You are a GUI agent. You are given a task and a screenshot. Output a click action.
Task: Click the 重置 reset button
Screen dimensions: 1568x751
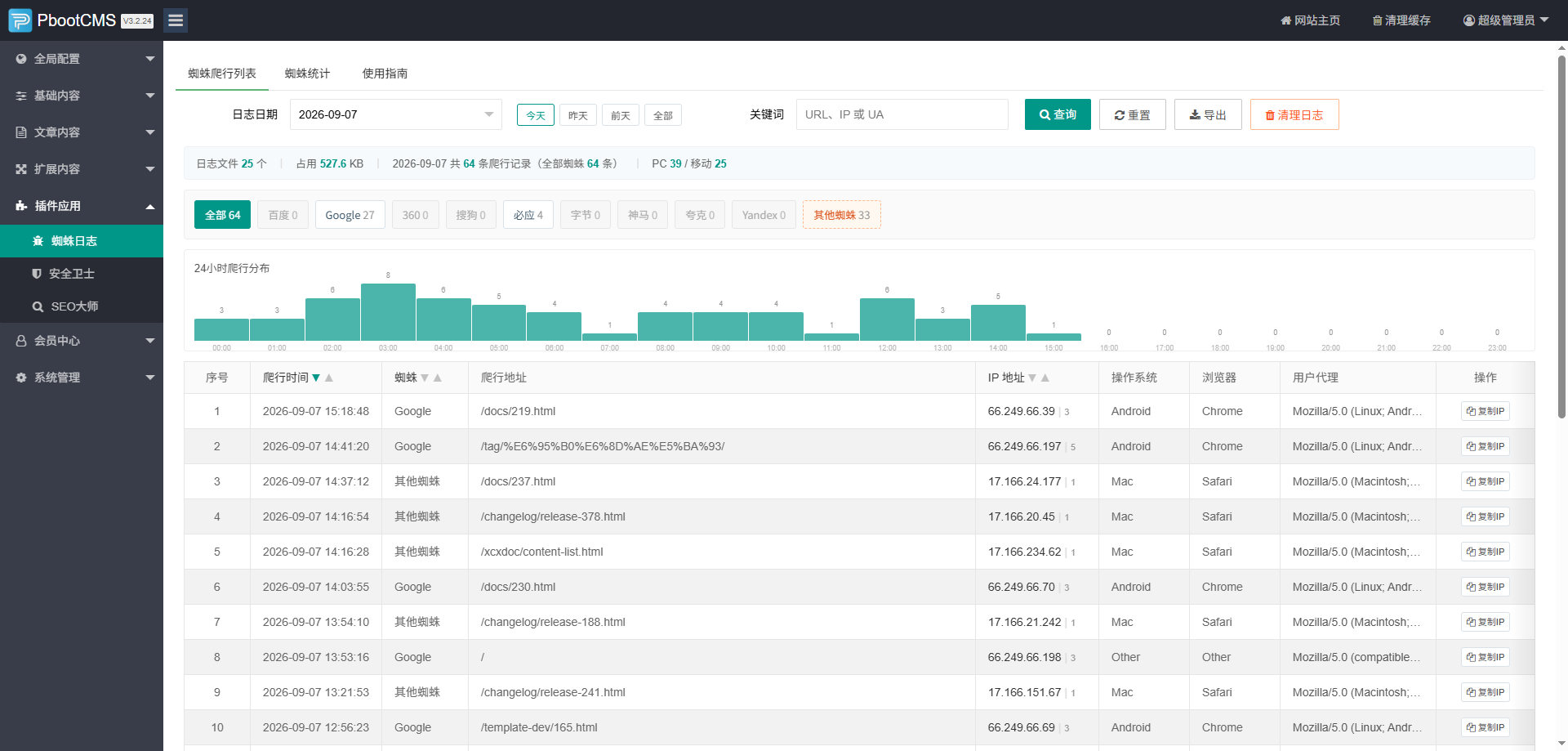click(x=1133, y=114)
